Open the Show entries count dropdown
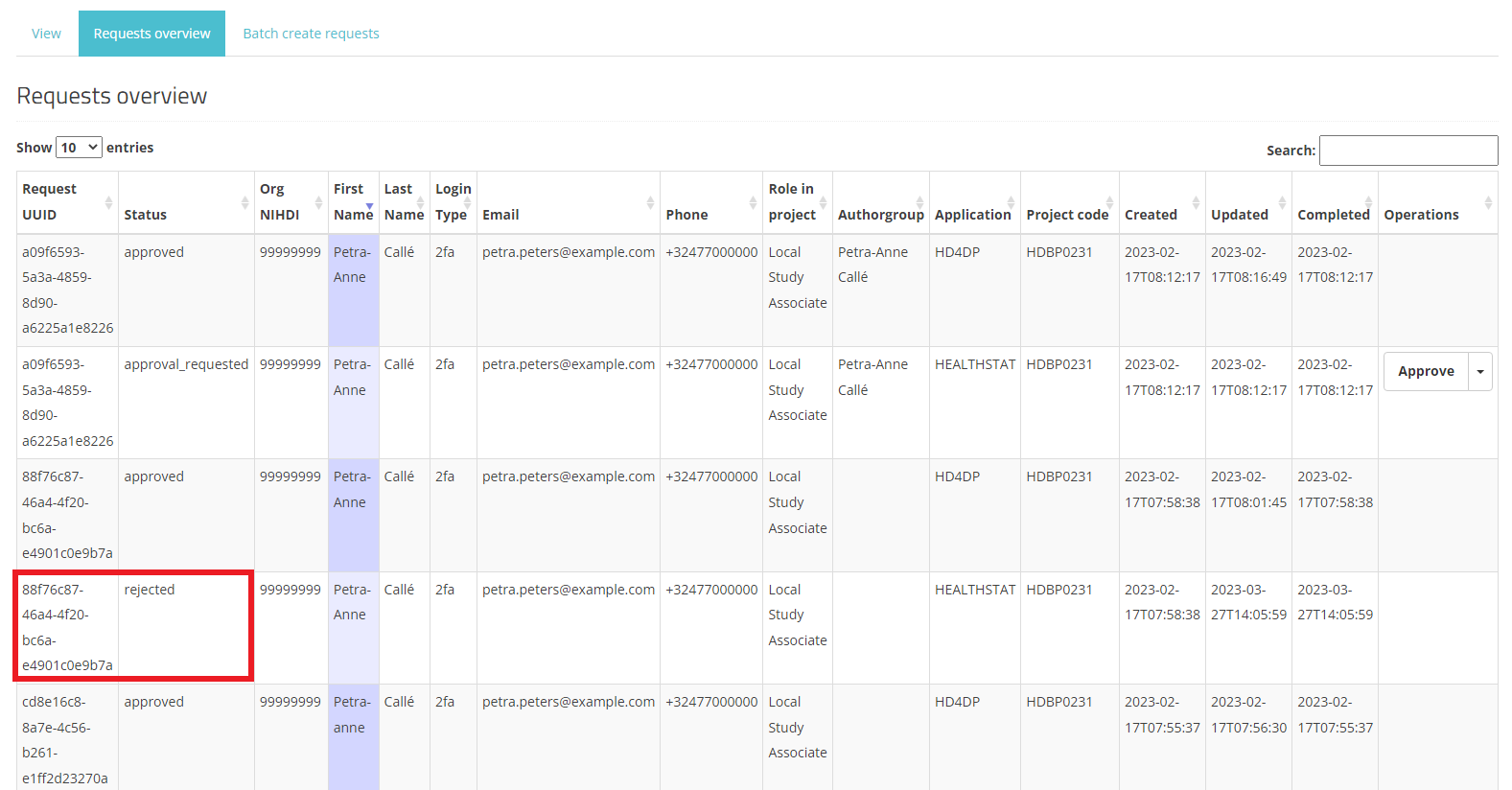 pos(80,148)
